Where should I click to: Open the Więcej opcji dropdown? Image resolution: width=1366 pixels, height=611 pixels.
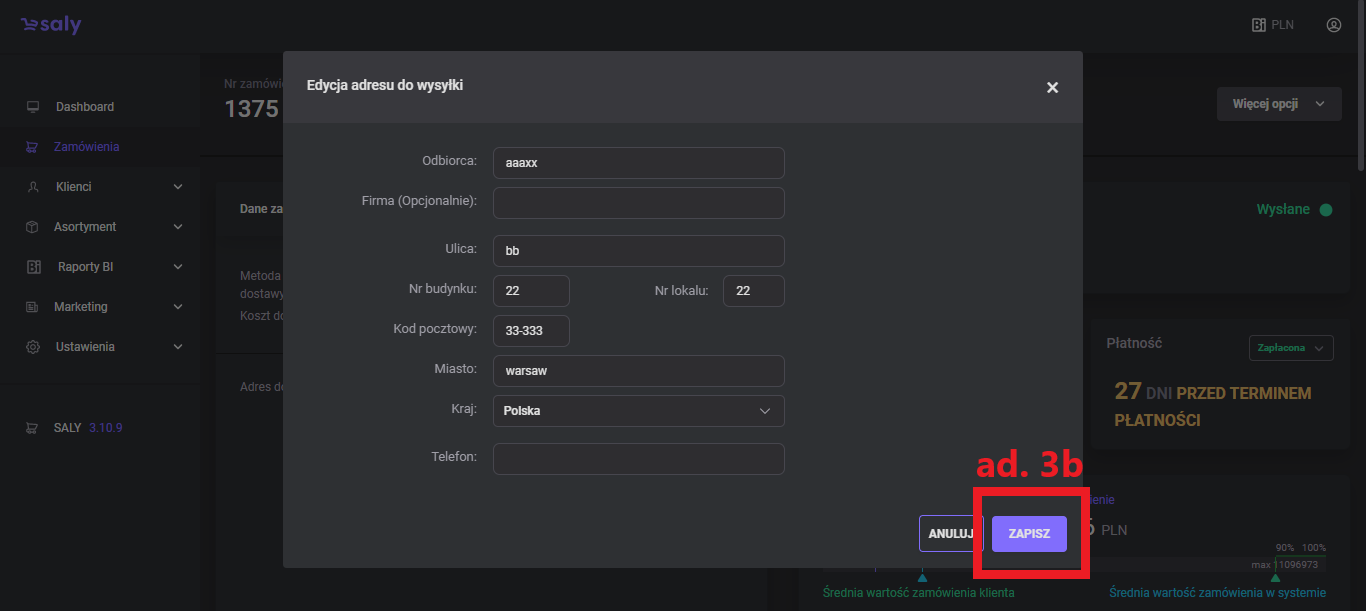[1278, 104]
